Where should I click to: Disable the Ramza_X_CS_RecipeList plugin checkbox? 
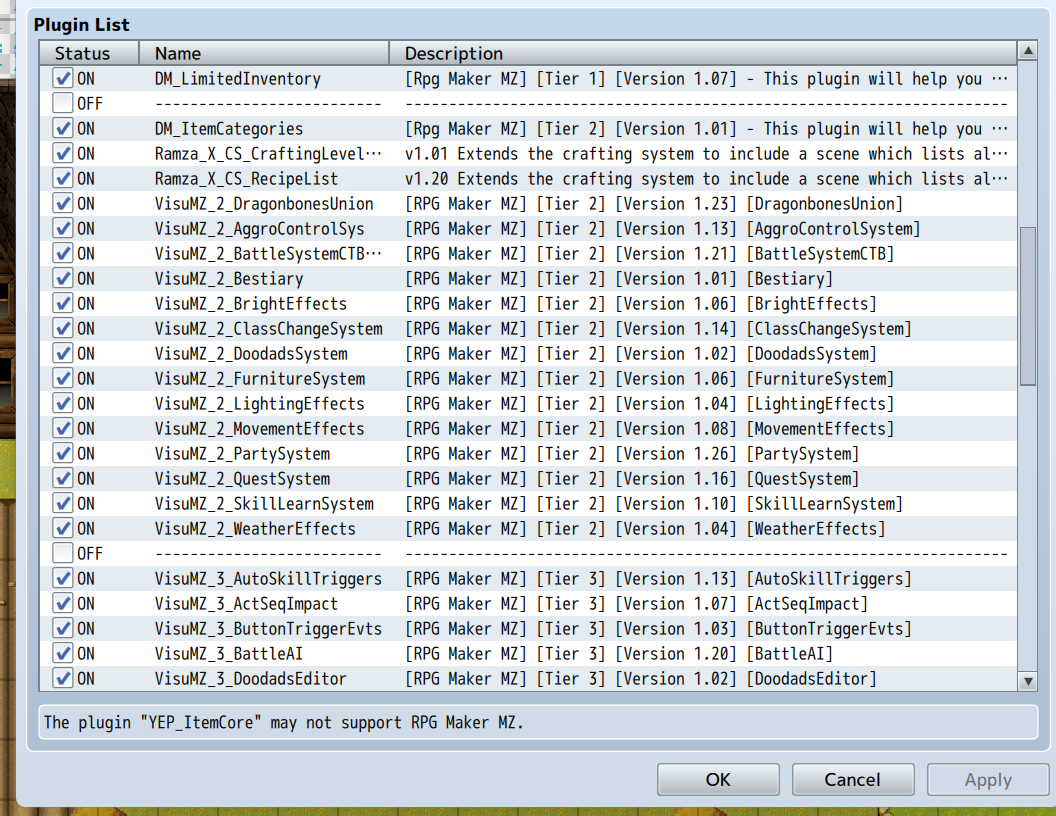tap(63, 178)
